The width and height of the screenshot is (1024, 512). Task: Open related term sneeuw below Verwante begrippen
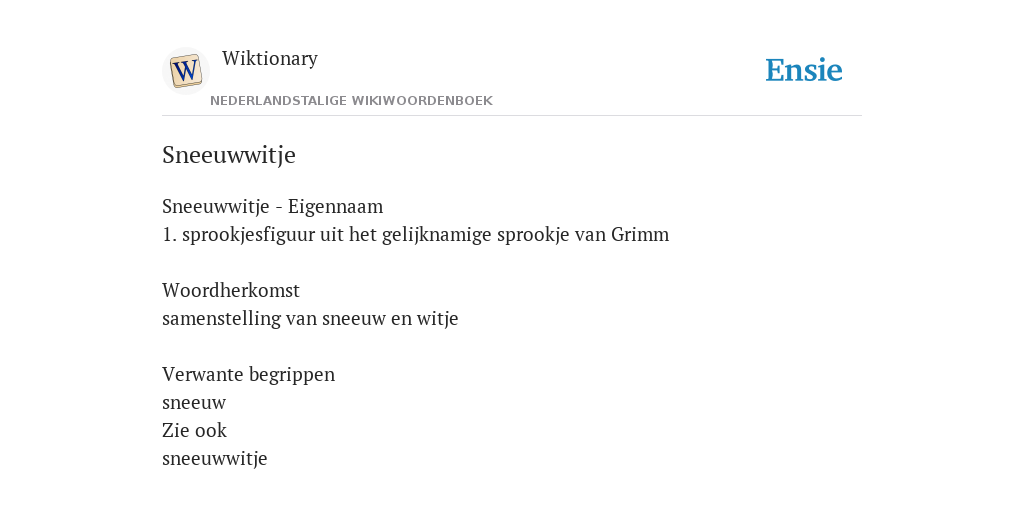194,403
